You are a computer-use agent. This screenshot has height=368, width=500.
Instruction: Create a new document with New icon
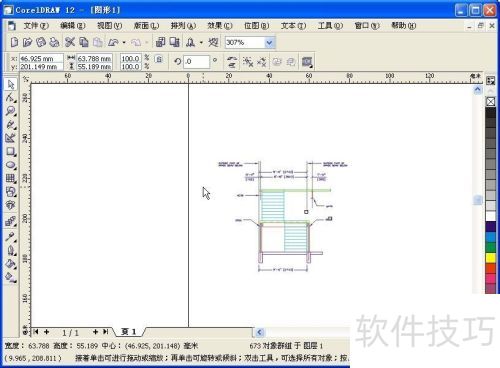[14, 42]
